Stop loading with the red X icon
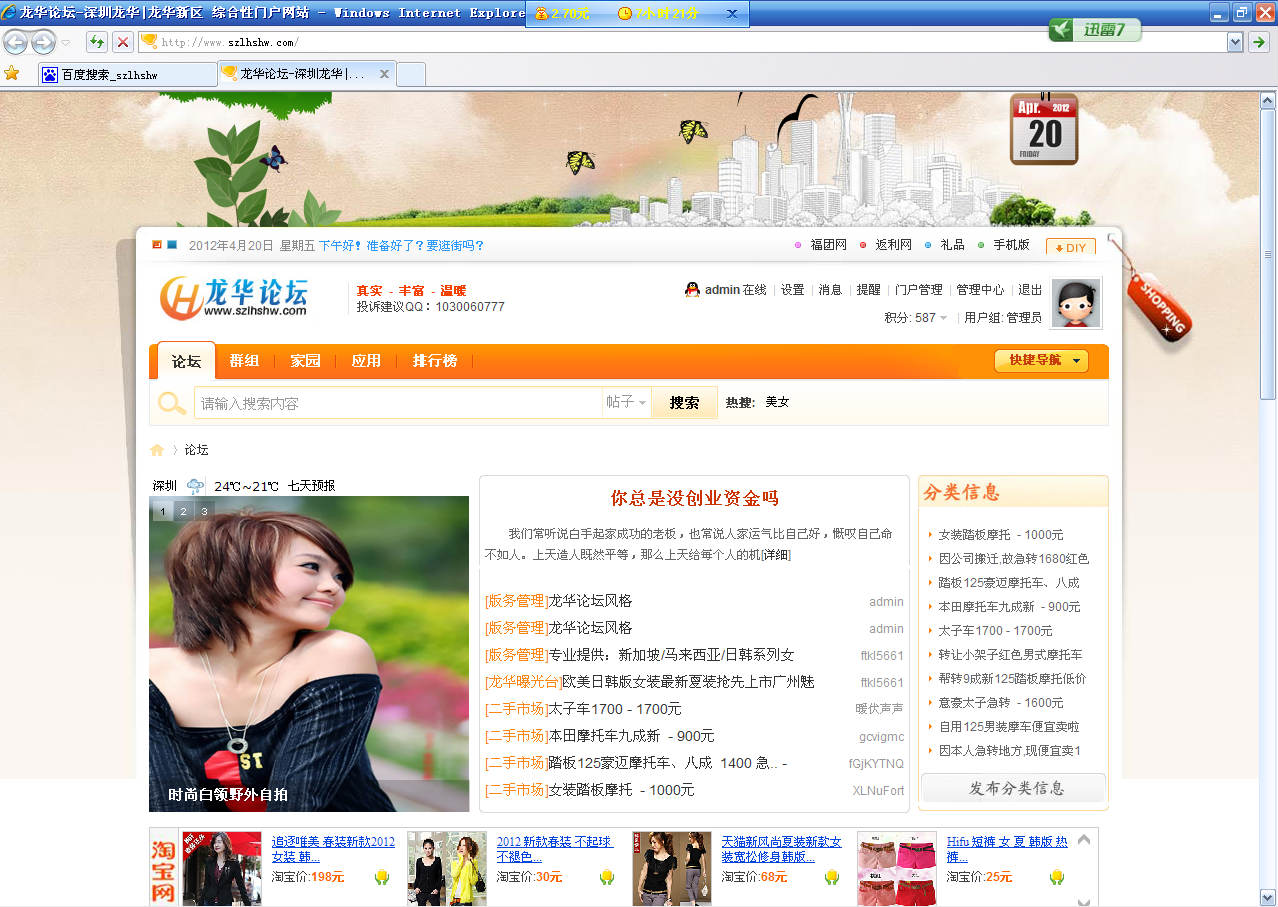This screenshot has width=1278, height=907. (122, 42)
